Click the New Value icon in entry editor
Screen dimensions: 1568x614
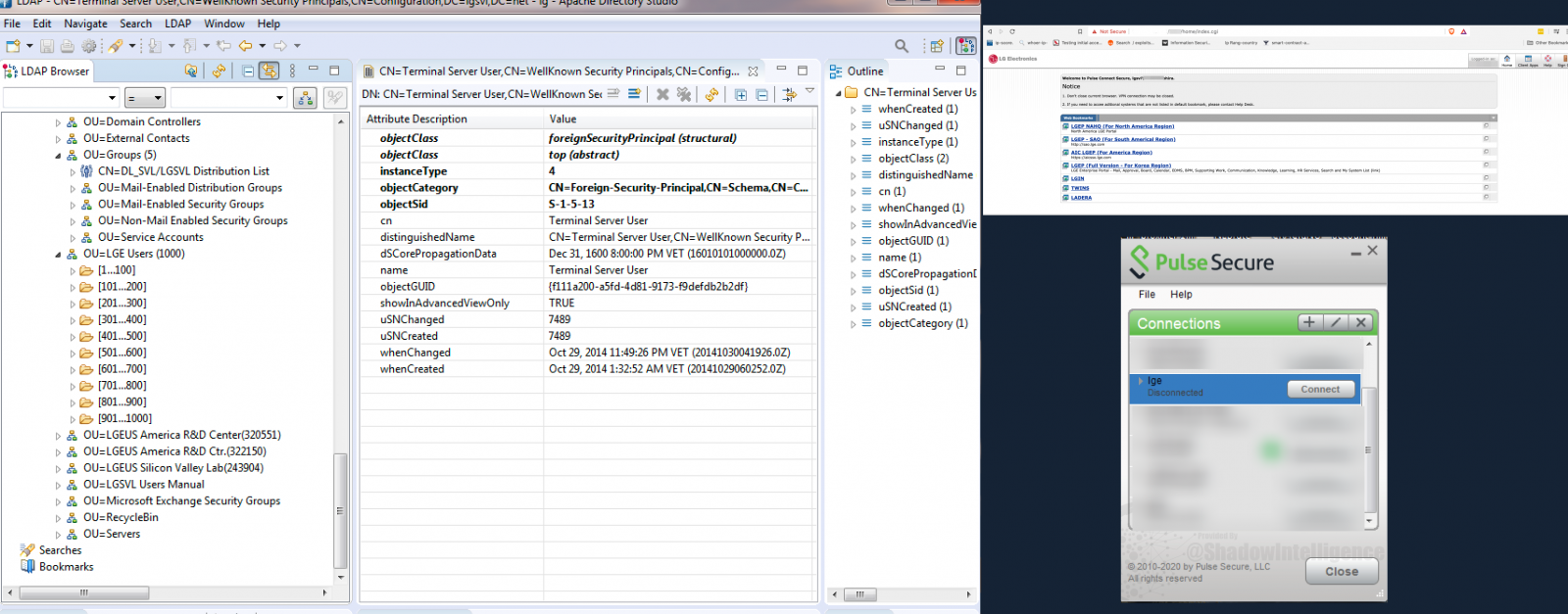634,94
